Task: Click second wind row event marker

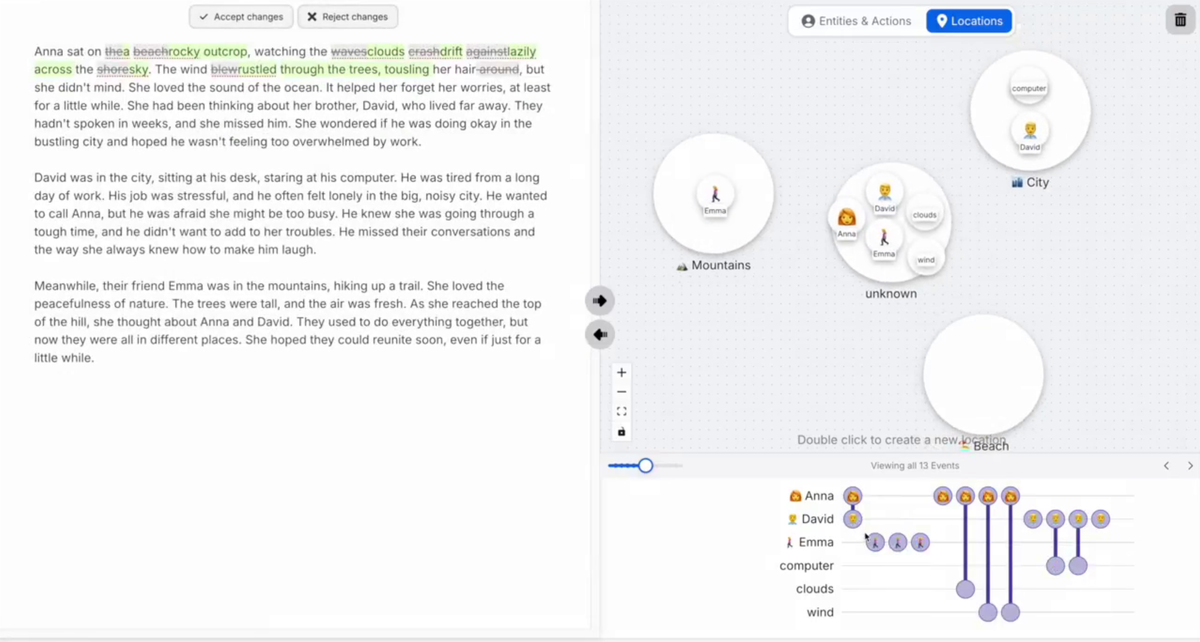Action: pyautogui.click(x=1011, y=612)
